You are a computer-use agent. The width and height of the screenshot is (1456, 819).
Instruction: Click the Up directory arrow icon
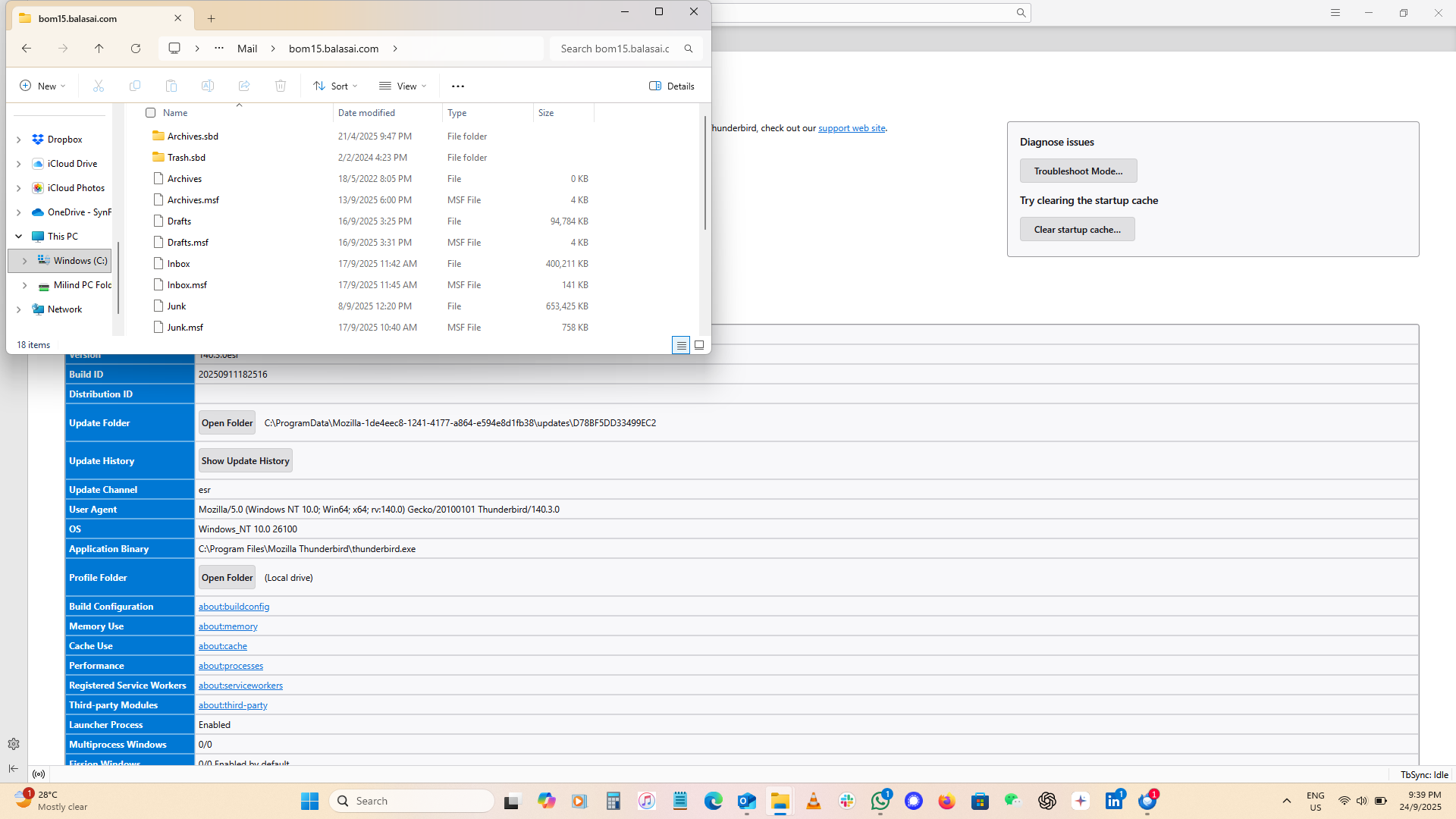[x=99, y=49]
